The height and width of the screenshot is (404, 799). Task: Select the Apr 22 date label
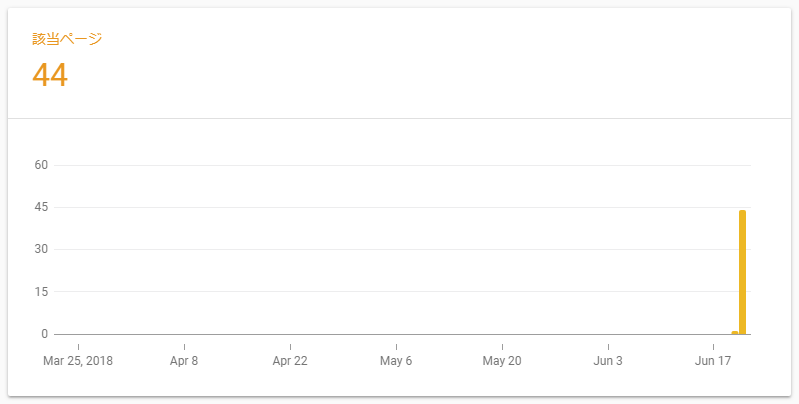(290, 361)
